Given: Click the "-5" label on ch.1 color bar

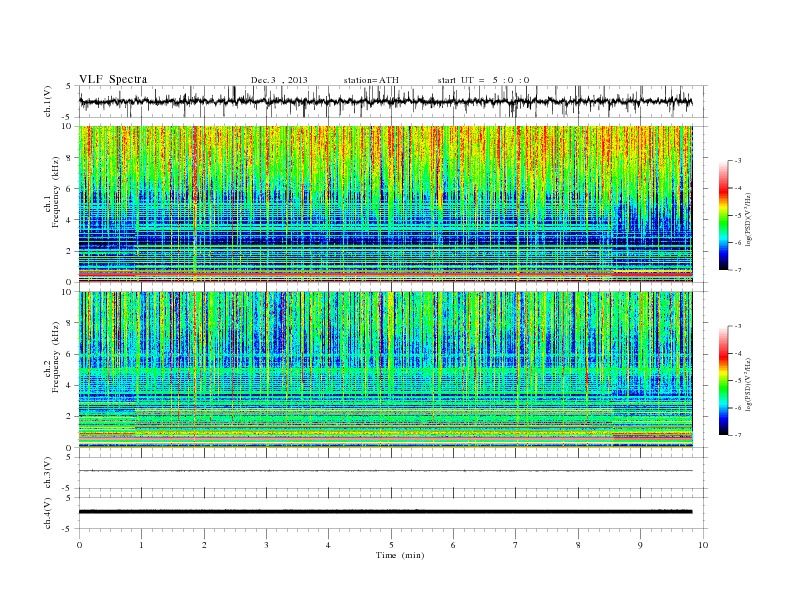Looking at the screenshot, I should (738, 216).
